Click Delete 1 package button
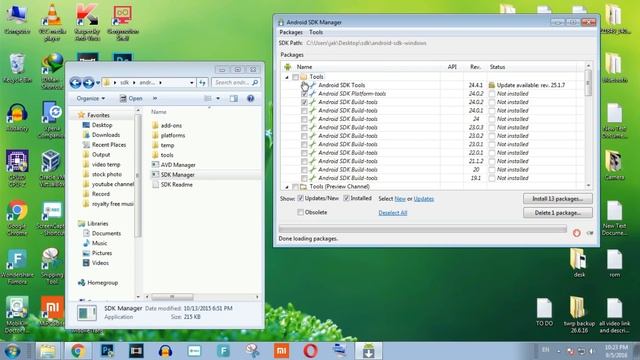The image size is (640, 360). [x=558, y=213]
